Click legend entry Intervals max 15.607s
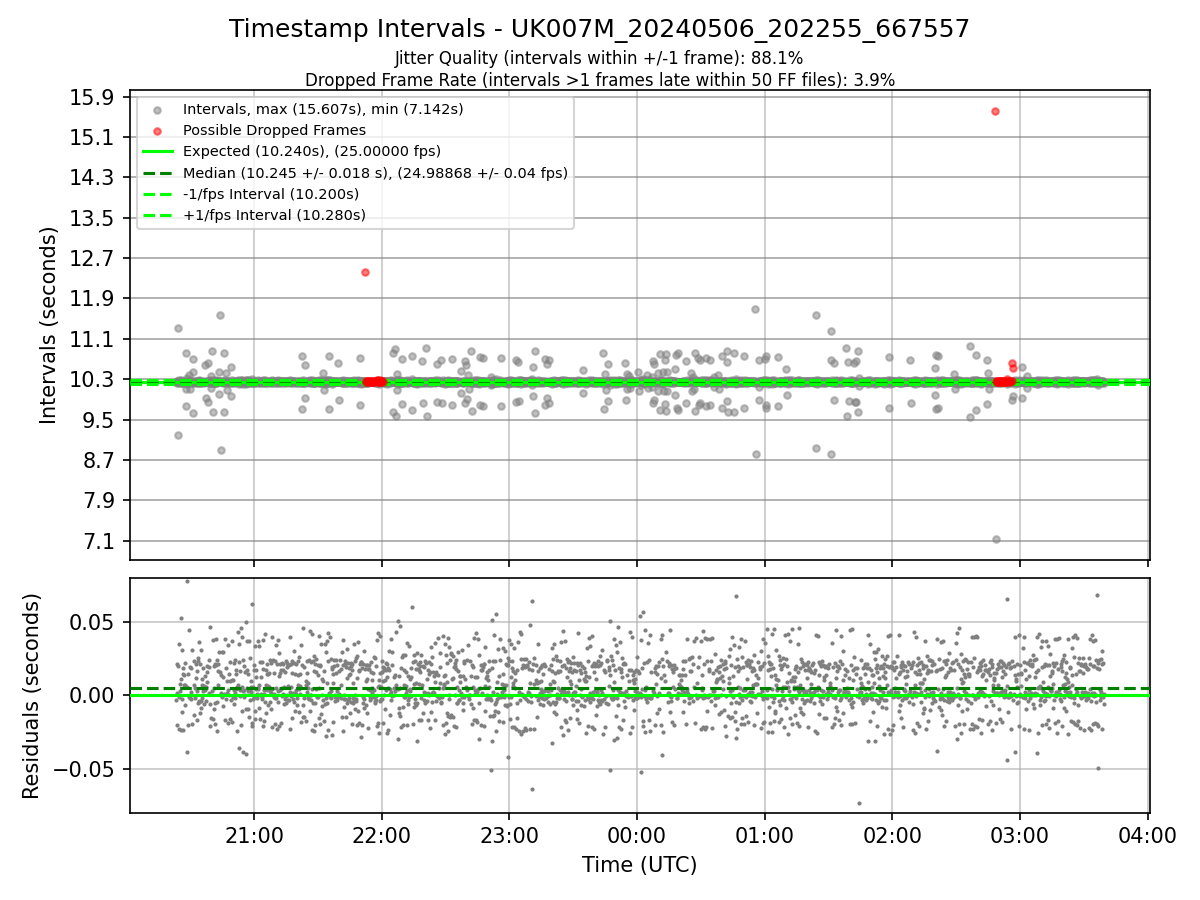The width and height of the screenshot is (1200, 900). 323,108
